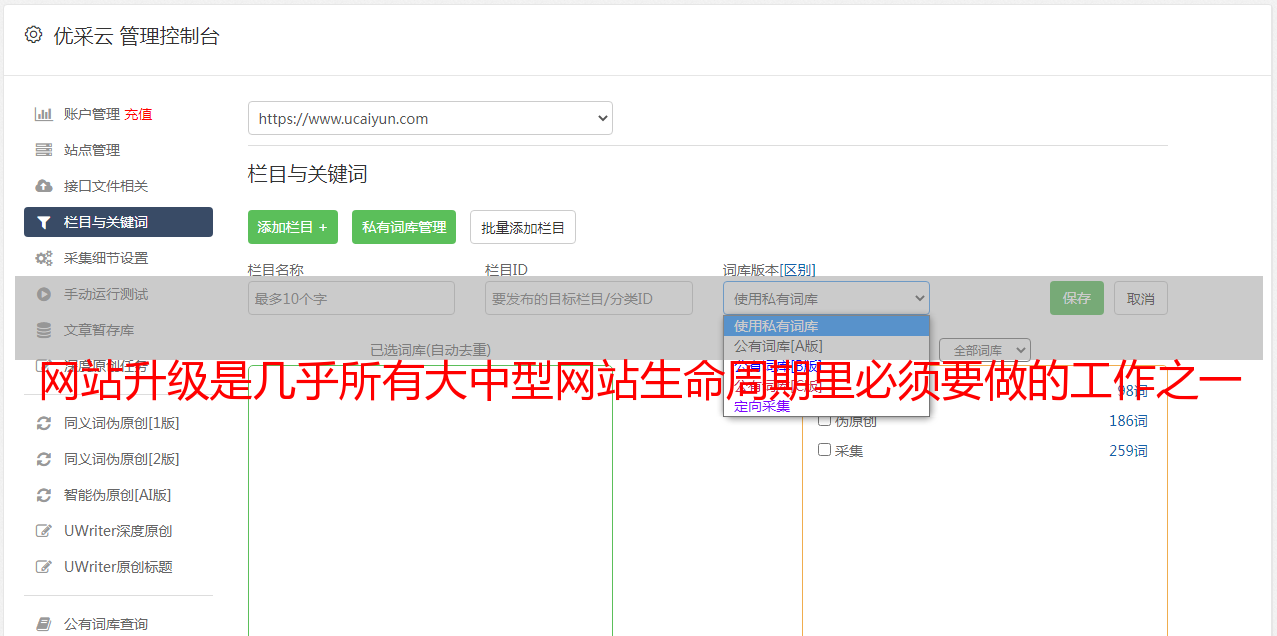1277x636 pixels.
Task: Click the edit icon for UWriter原创标题
Action: (43, 567)
